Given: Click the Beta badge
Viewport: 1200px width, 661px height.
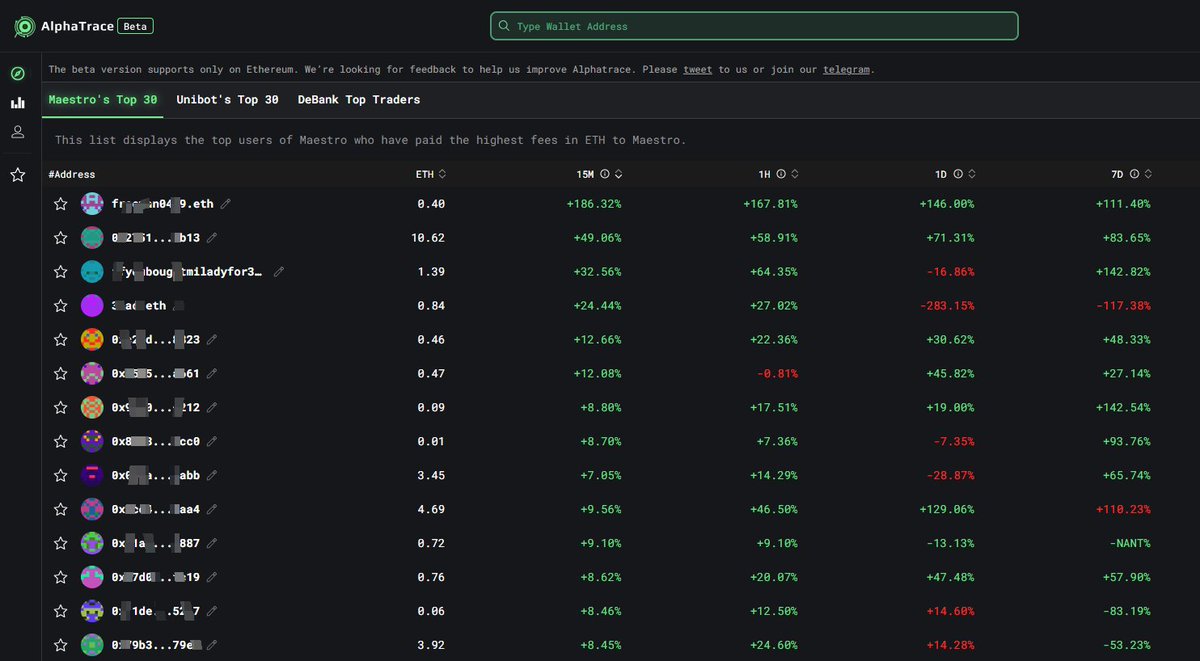Looking at the screenshot, I should click(x=135, y=27).
